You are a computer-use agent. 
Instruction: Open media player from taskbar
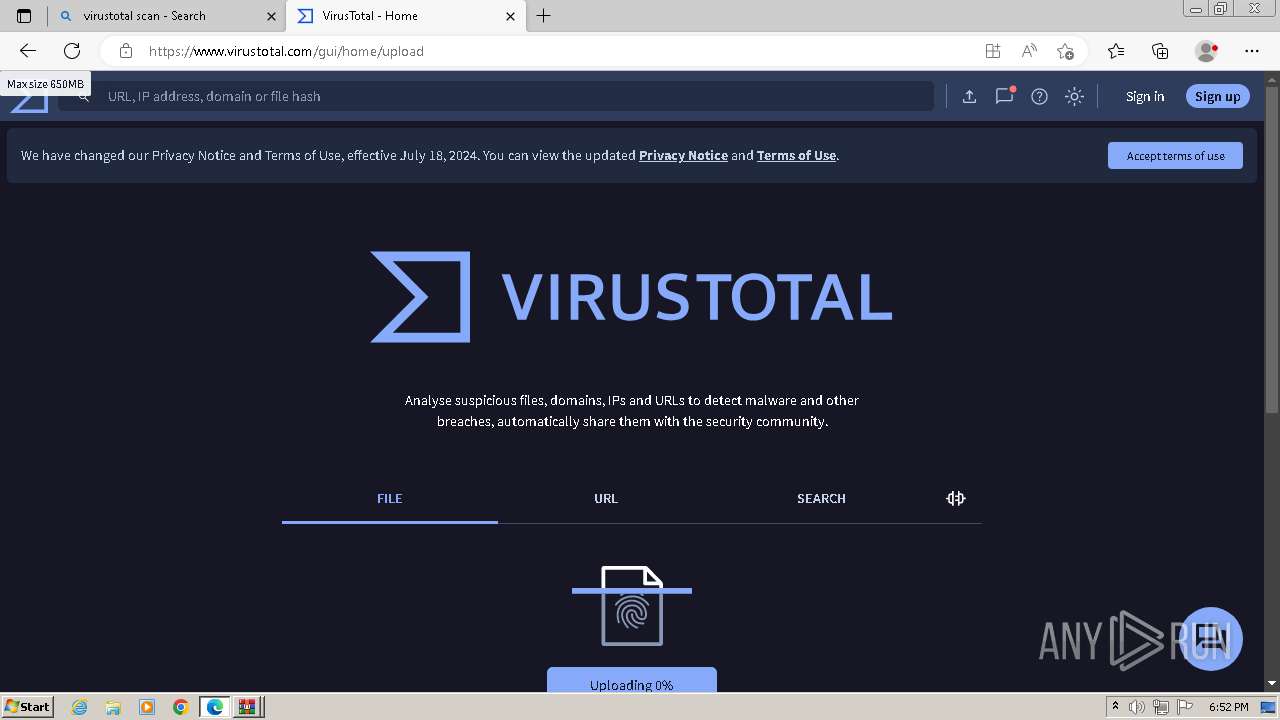pos(147,707)
